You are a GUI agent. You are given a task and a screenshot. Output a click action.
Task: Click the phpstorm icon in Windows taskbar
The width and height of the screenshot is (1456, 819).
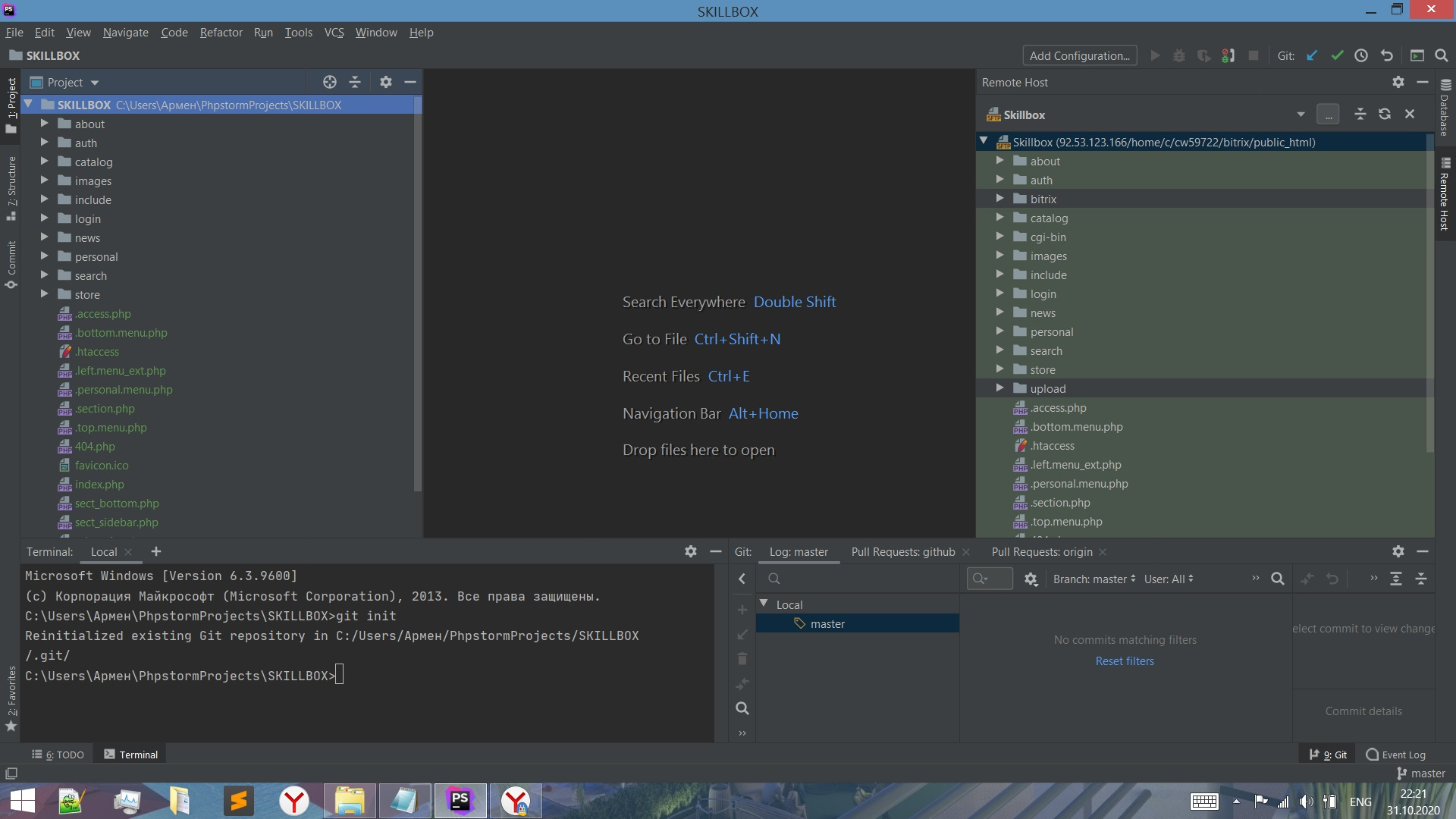pos(461,800)
